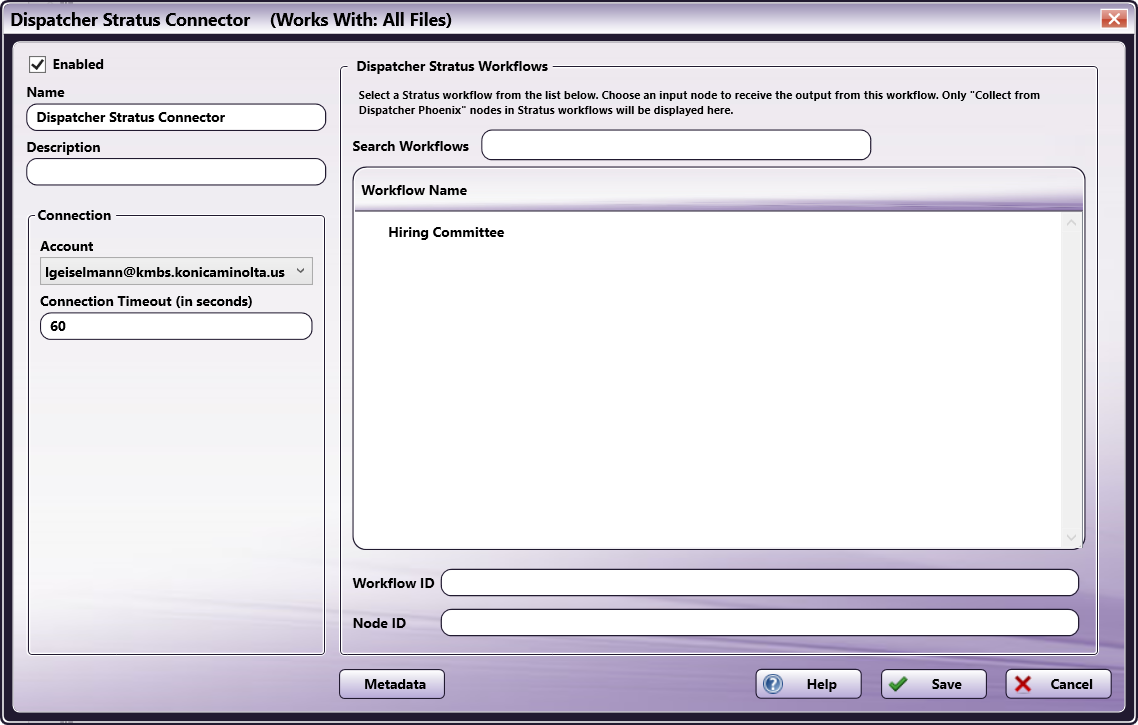Click the Connection Timeout field
The image size is (1138, 725).
(x=176, y=326)
